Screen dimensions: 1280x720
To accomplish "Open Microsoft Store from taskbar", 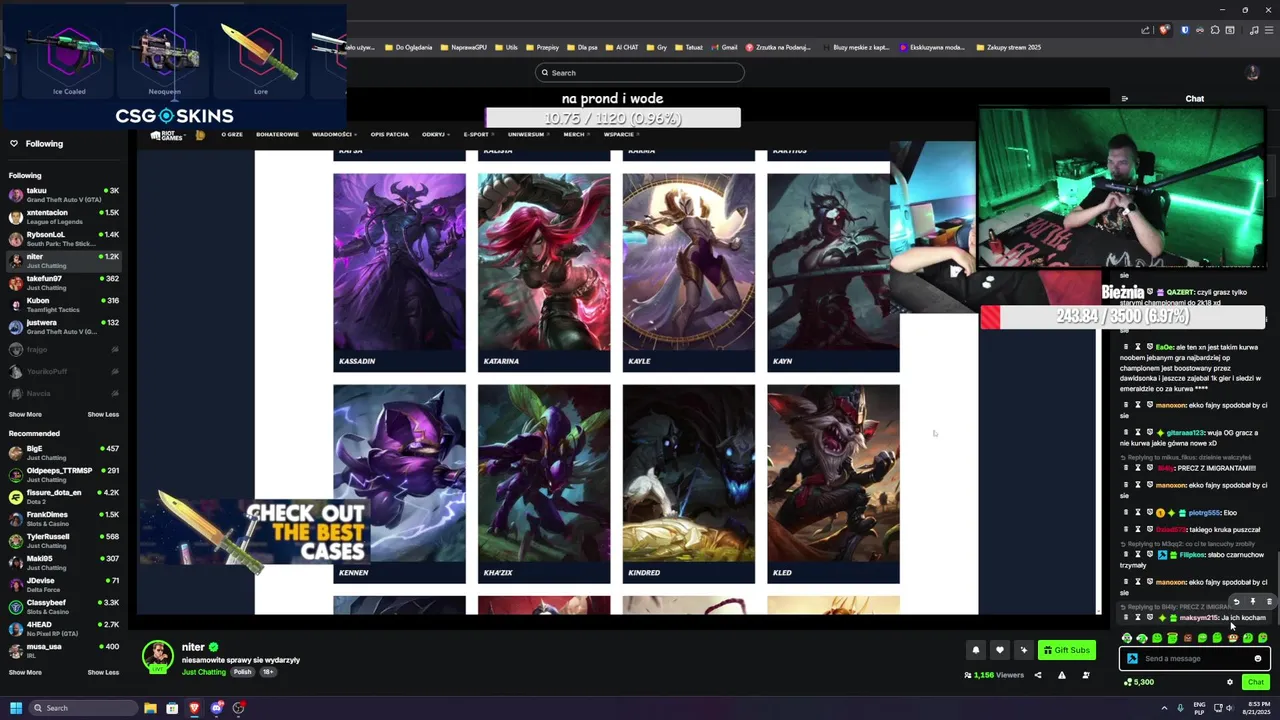I will coord(172,708).
